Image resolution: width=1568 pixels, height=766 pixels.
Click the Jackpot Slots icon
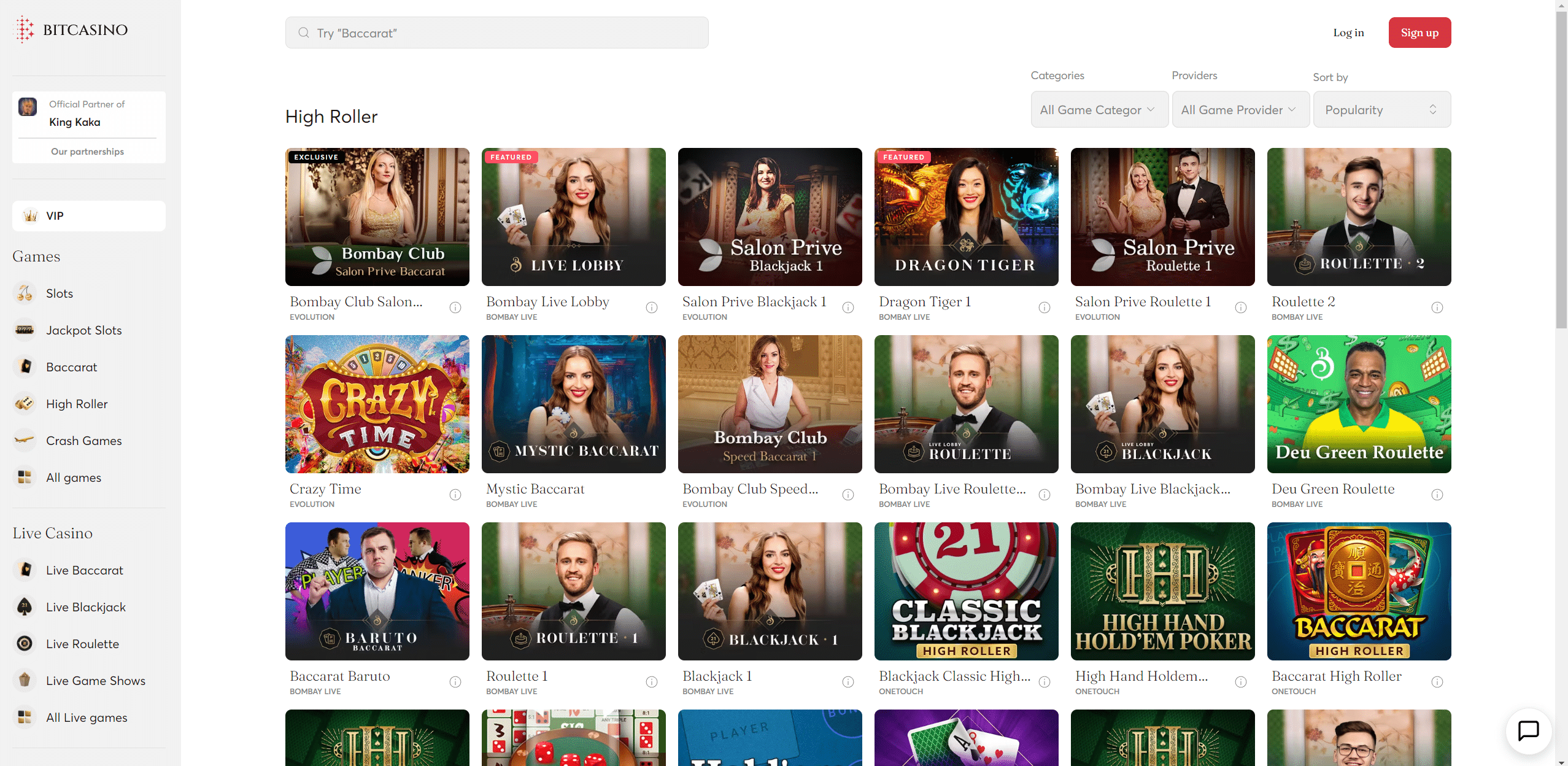click(25, 330)
